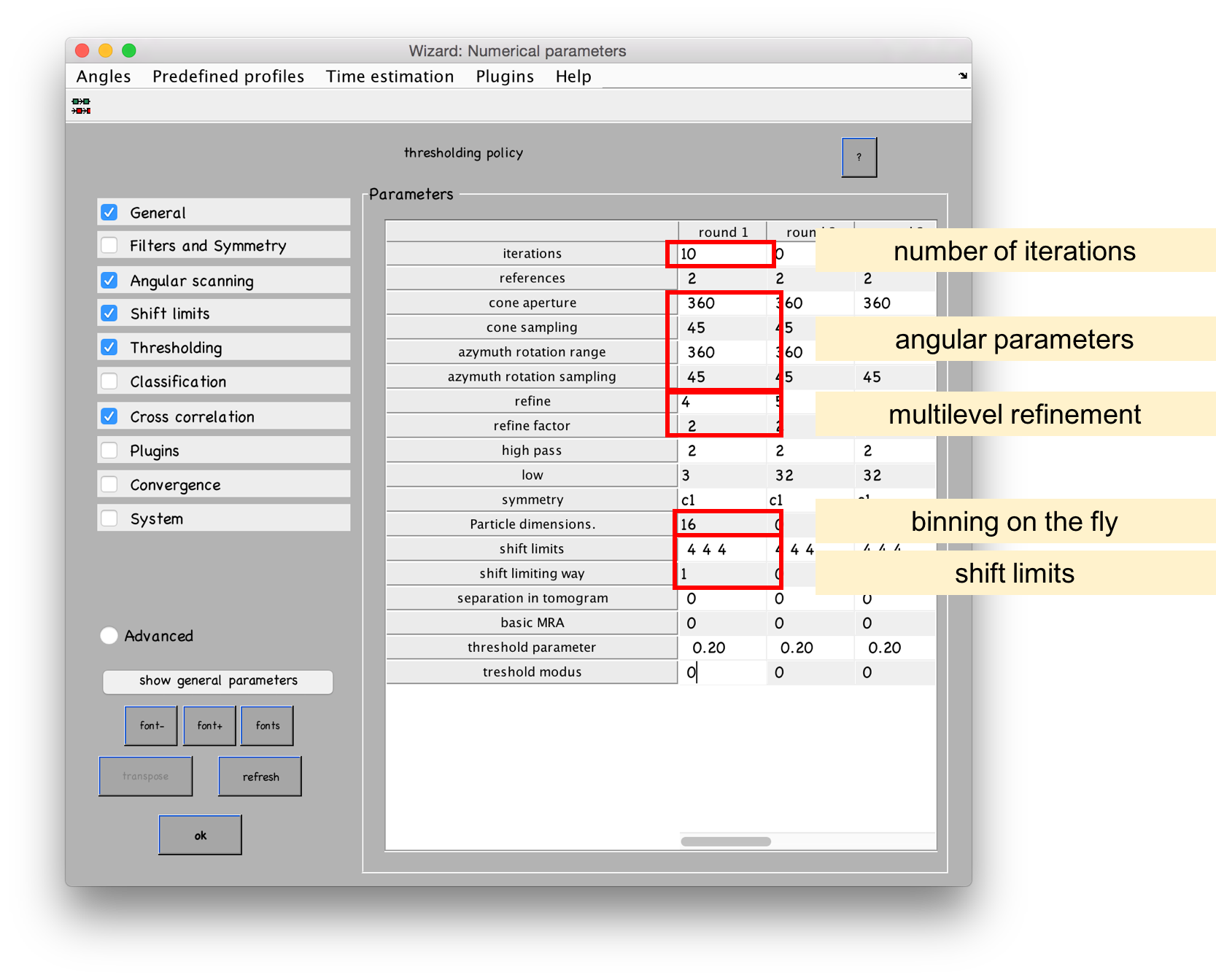Decrease font size with font- button
Screen dimensions: 1216x980
pyautogui.click(x=151, y=726)
